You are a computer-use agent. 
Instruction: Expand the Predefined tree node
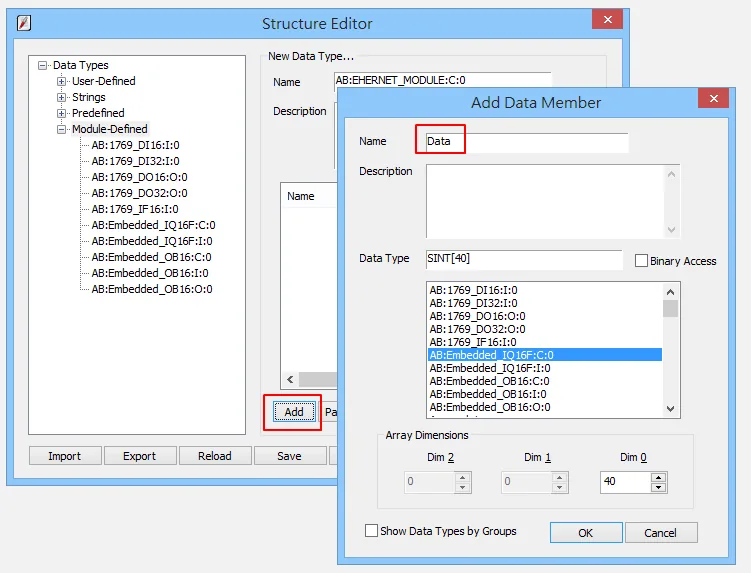pos(61,114)
